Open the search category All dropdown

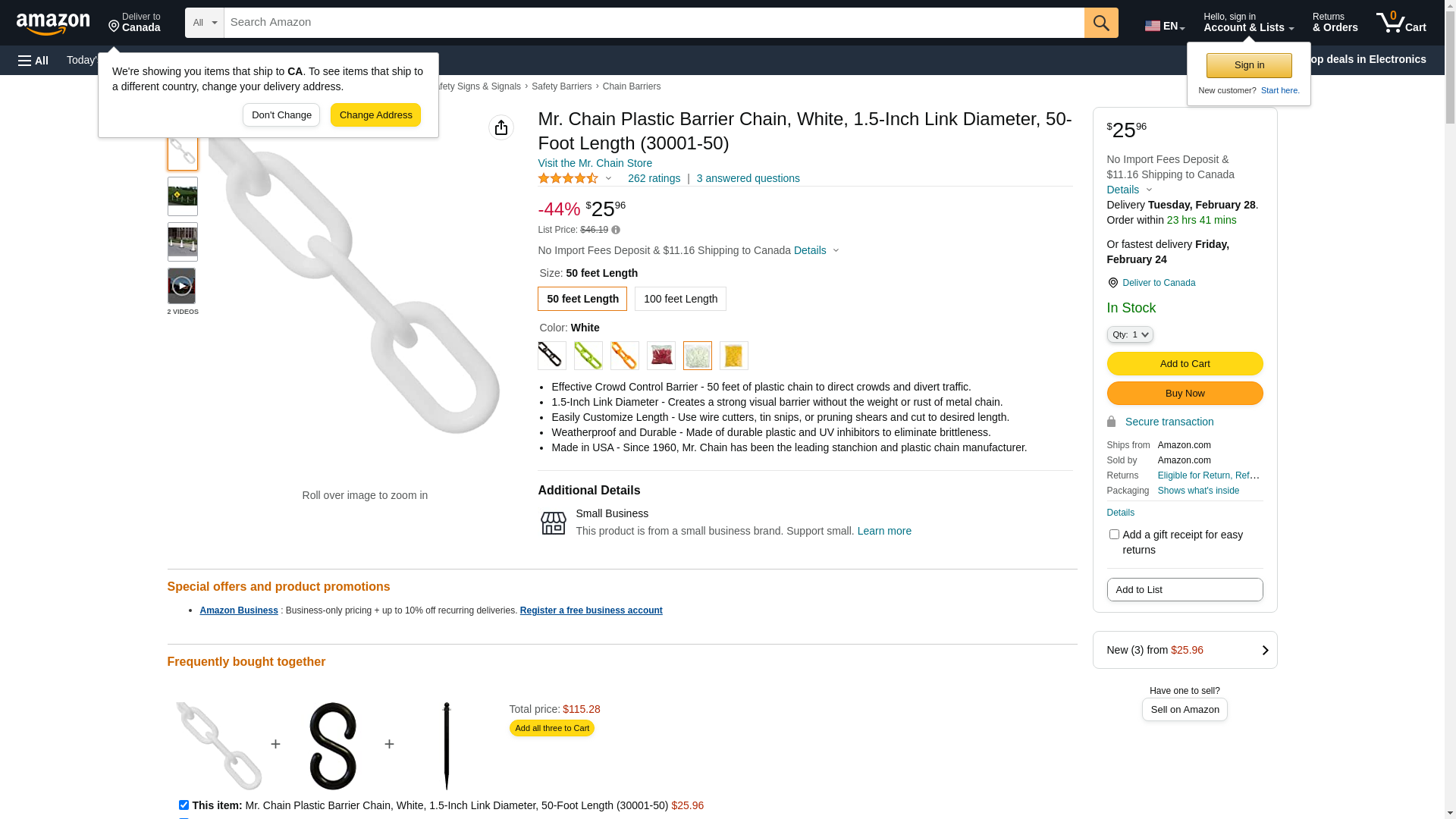point(204,23)
